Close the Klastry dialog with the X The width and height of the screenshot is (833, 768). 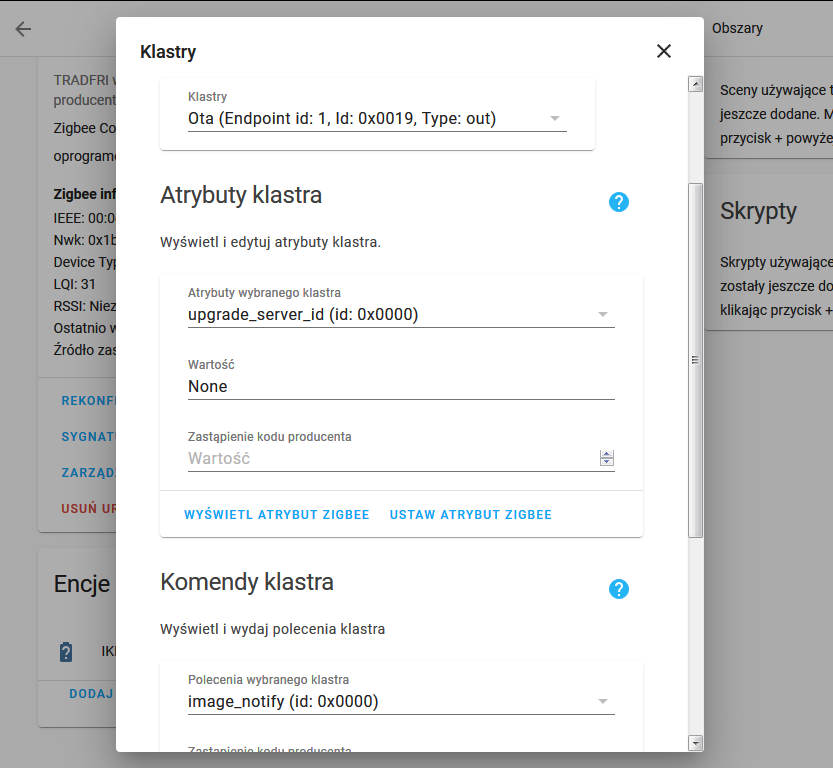(664, 51)
